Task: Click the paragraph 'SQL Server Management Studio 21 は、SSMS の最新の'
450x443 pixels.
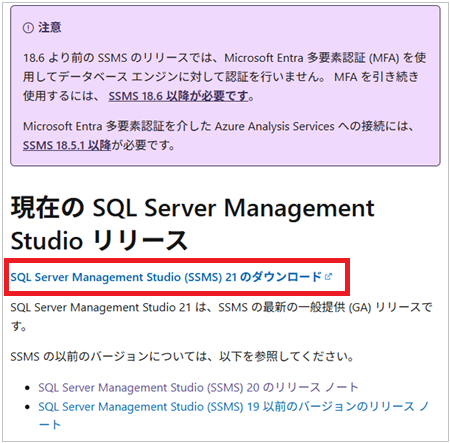Action: coord(221,316)
